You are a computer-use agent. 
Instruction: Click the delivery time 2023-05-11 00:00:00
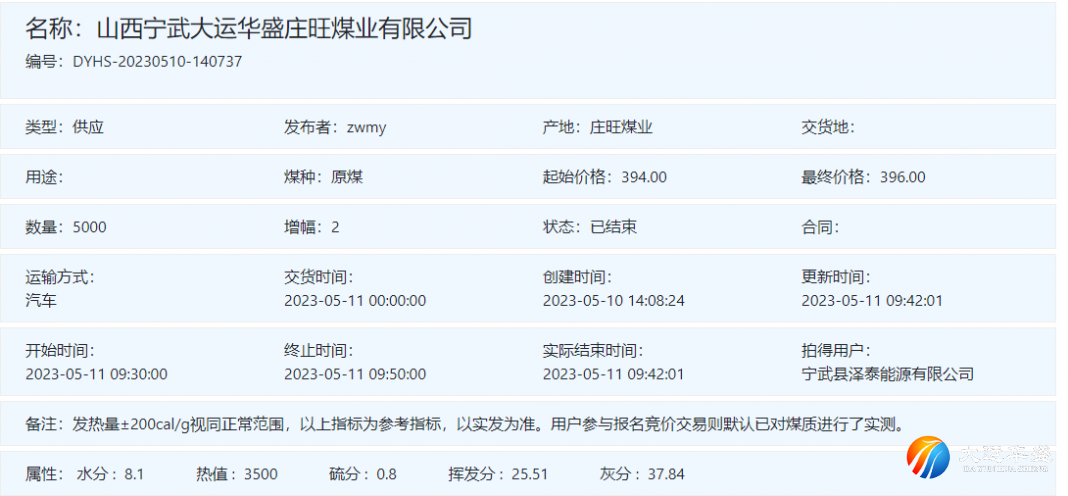click(355, 300)
